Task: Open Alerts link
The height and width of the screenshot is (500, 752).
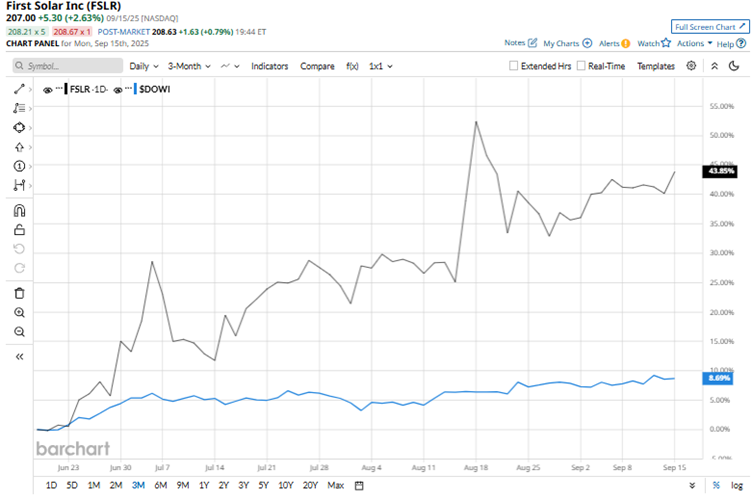Action: pos(614,43)
